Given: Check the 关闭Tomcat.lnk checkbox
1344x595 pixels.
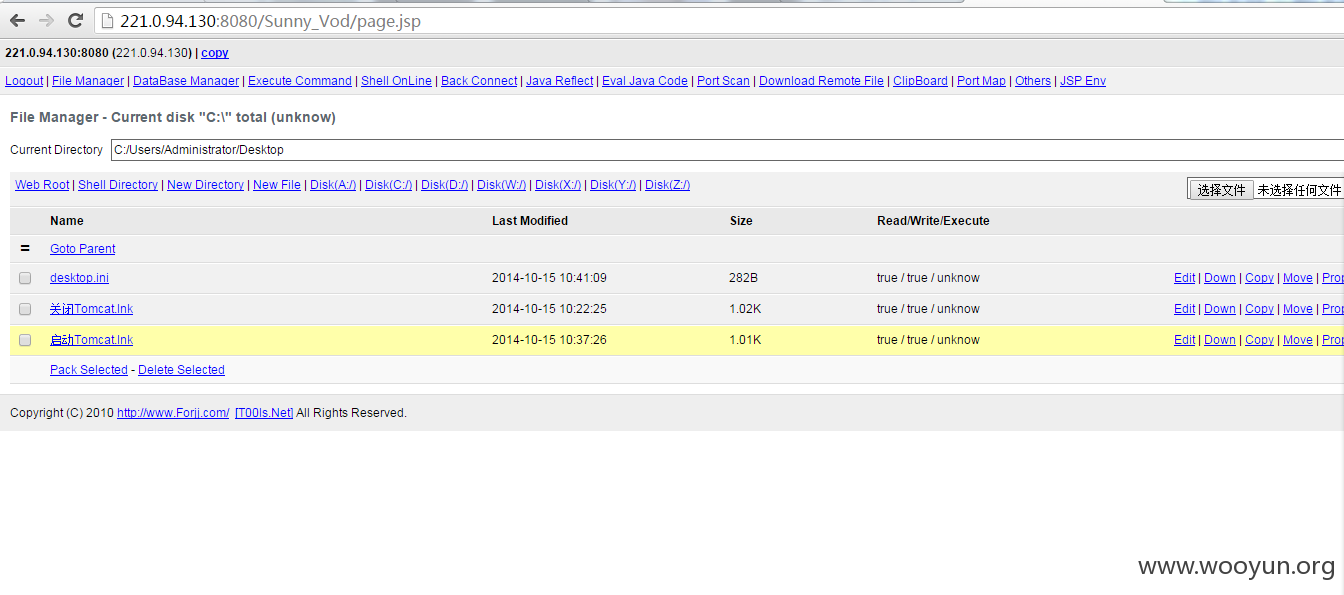Looking at the screenshot, I should point(25,309).
